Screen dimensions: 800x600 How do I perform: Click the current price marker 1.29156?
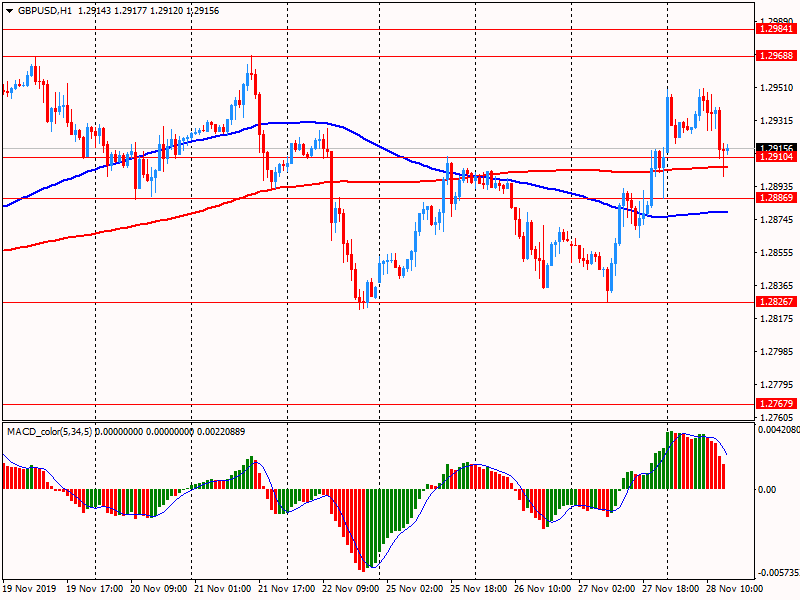(776, 148)
